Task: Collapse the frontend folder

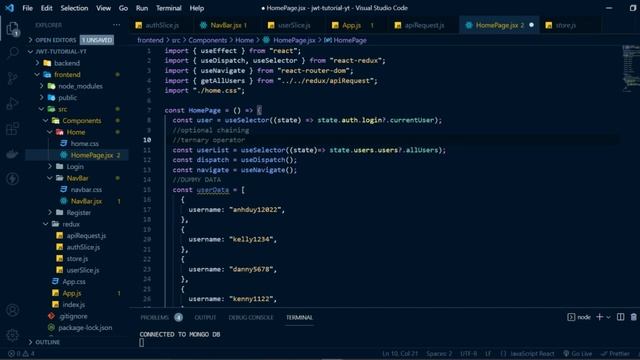Action: tap(67, 75)
